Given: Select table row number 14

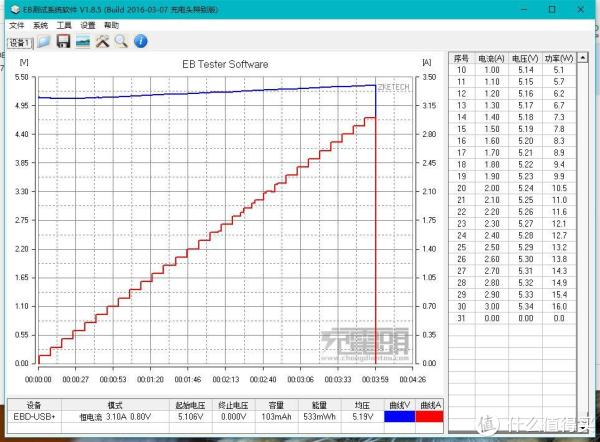Looking at the screenshot, I should point(461,117).
